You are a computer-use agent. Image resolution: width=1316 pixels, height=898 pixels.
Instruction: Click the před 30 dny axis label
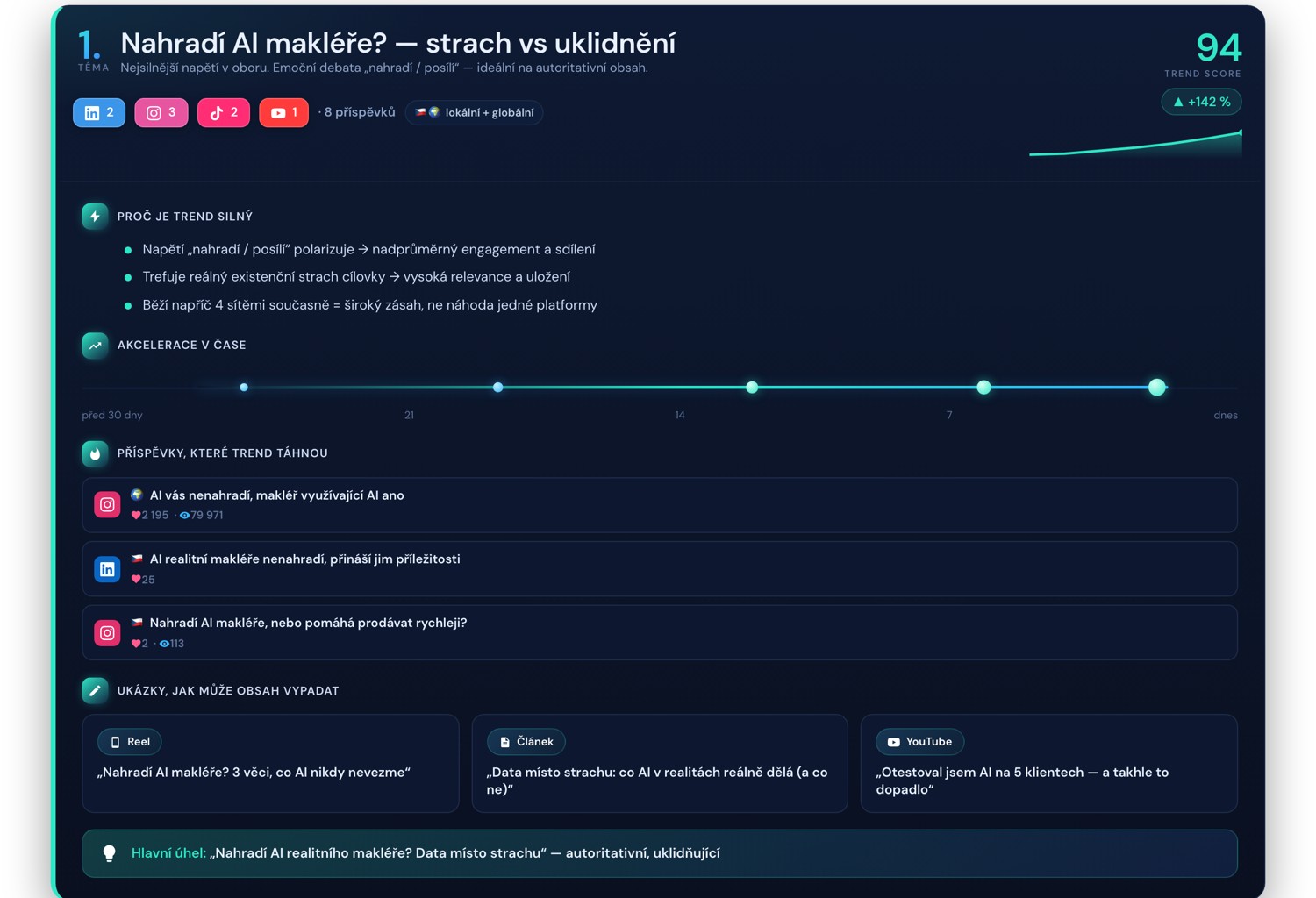[x=112, y=415]
